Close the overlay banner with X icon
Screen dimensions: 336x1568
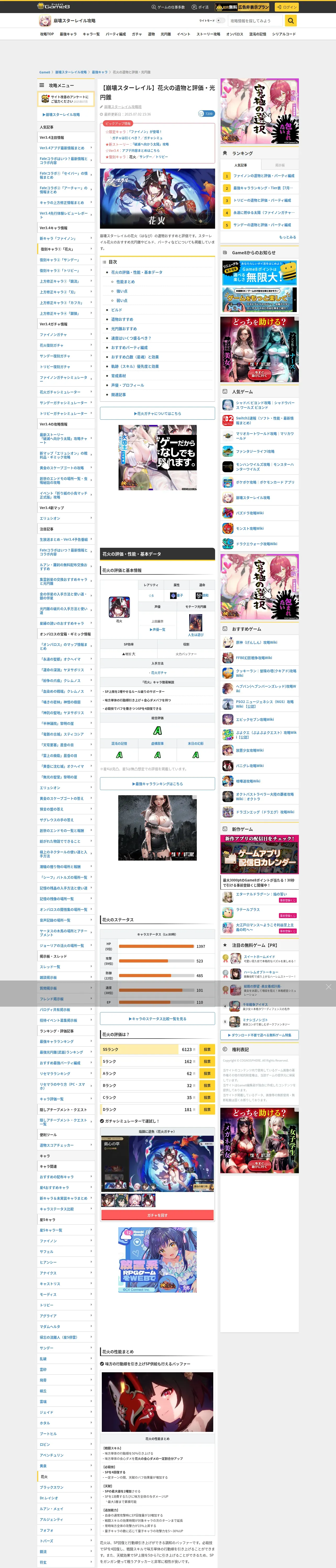[x=329, y=987]
